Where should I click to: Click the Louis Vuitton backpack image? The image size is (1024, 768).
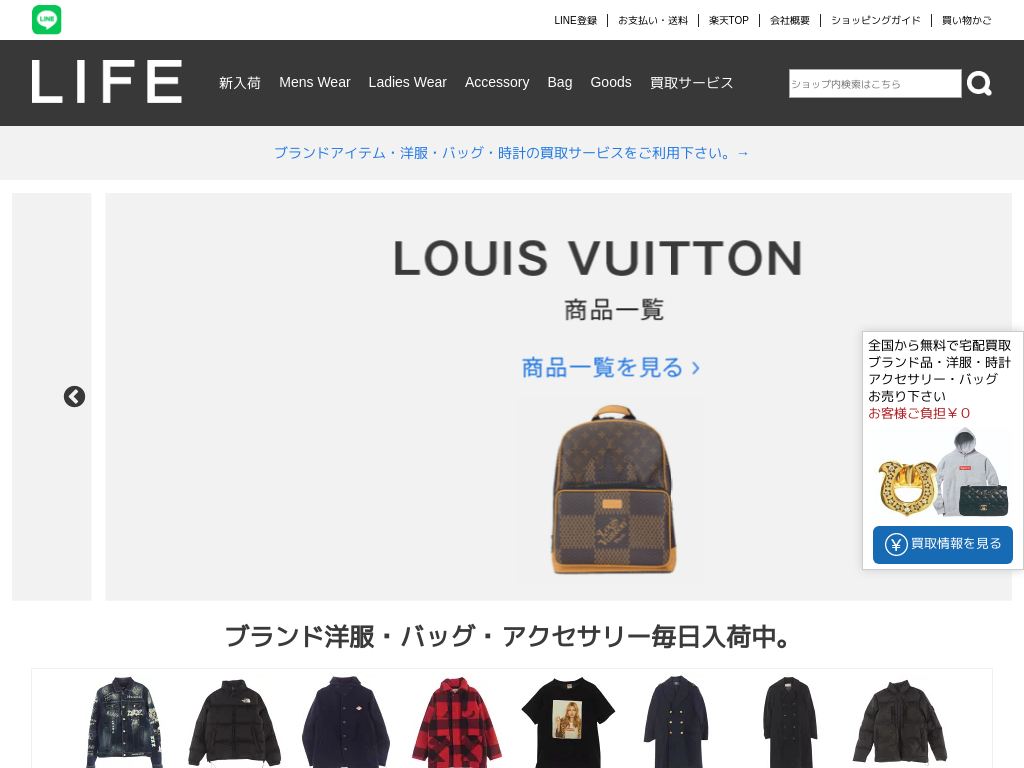612,490
